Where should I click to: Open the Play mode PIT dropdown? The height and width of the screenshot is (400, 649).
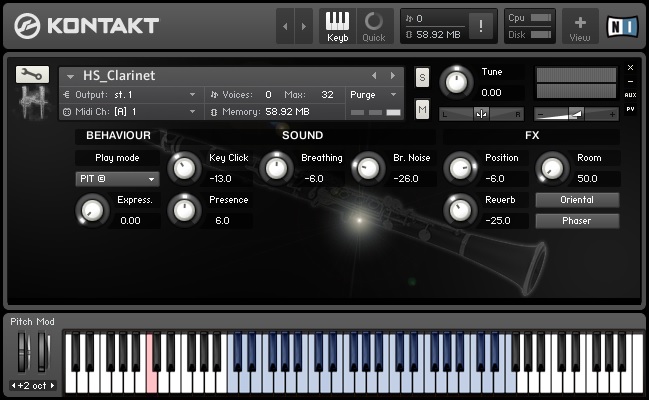pyautogui.click(x=117, y=179)
